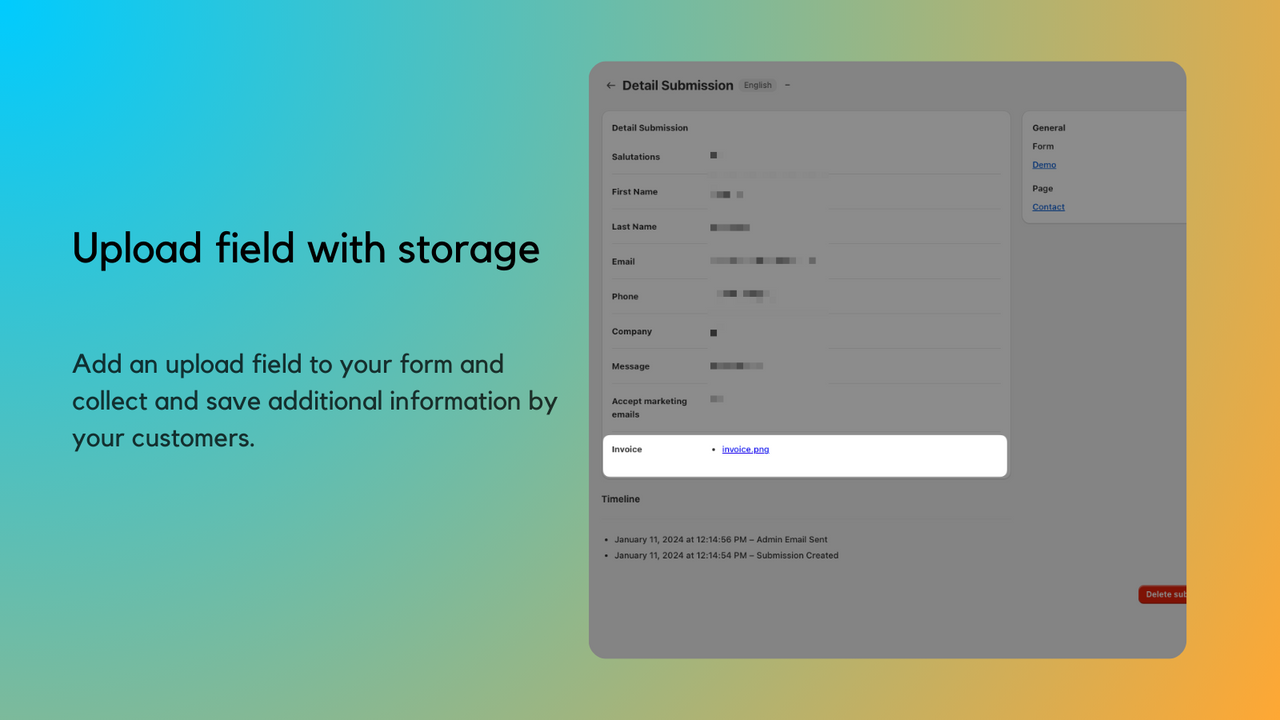Click the General panel heading

[x=1049, y=128]
